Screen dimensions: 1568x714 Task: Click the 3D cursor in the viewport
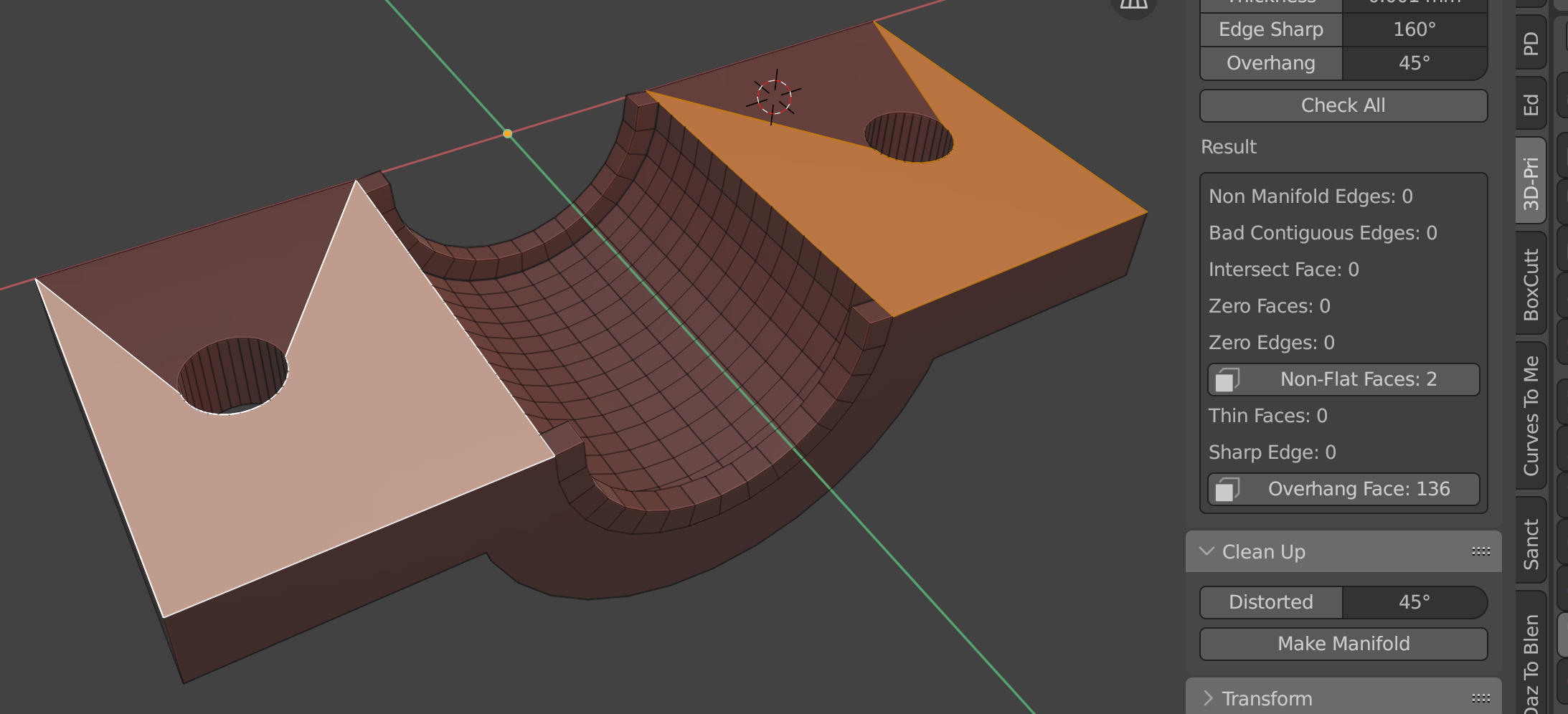[x=774, y=97]
